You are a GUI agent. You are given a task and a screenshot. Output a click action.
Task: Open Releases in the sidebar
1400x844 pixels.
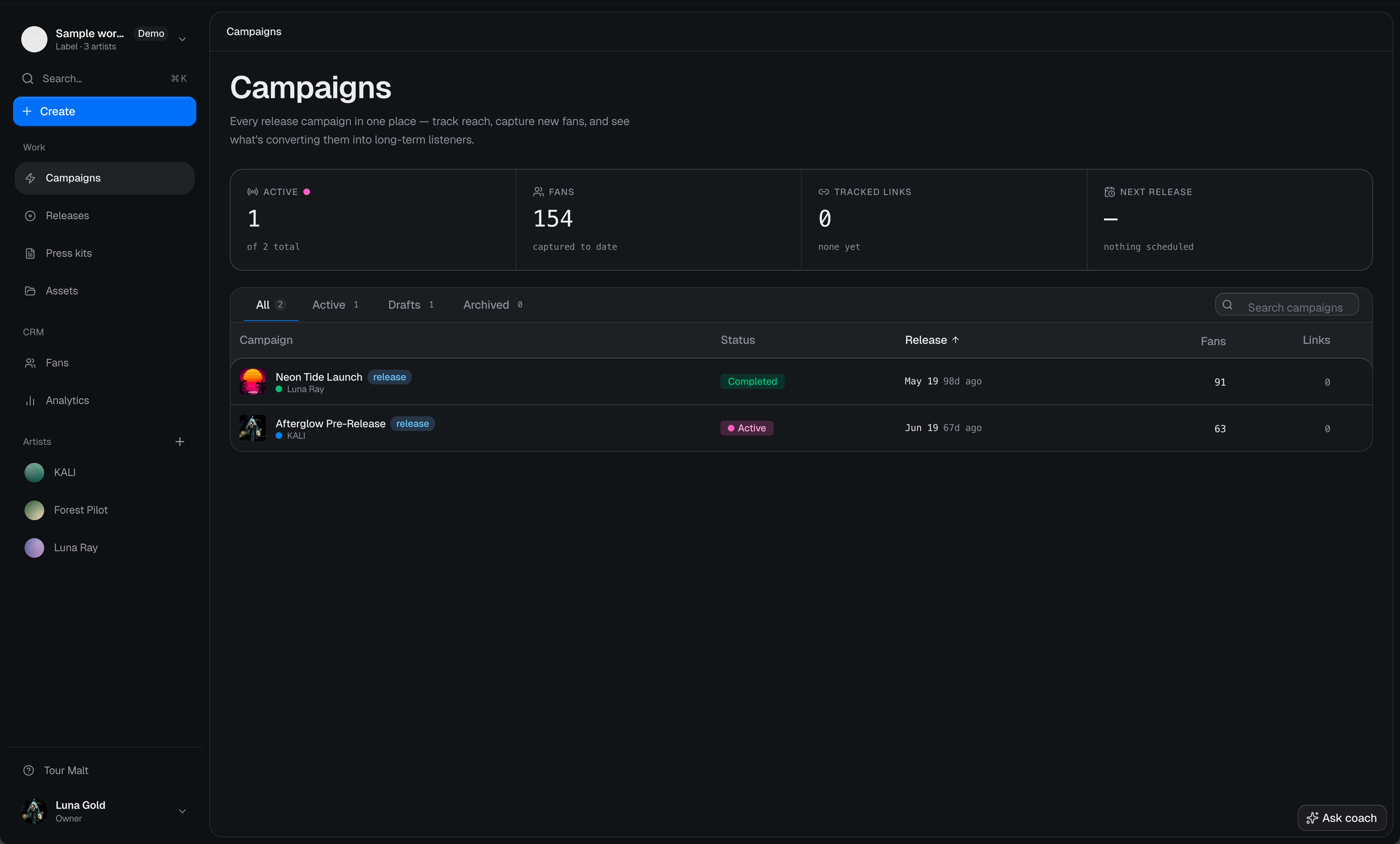(104, 215)
